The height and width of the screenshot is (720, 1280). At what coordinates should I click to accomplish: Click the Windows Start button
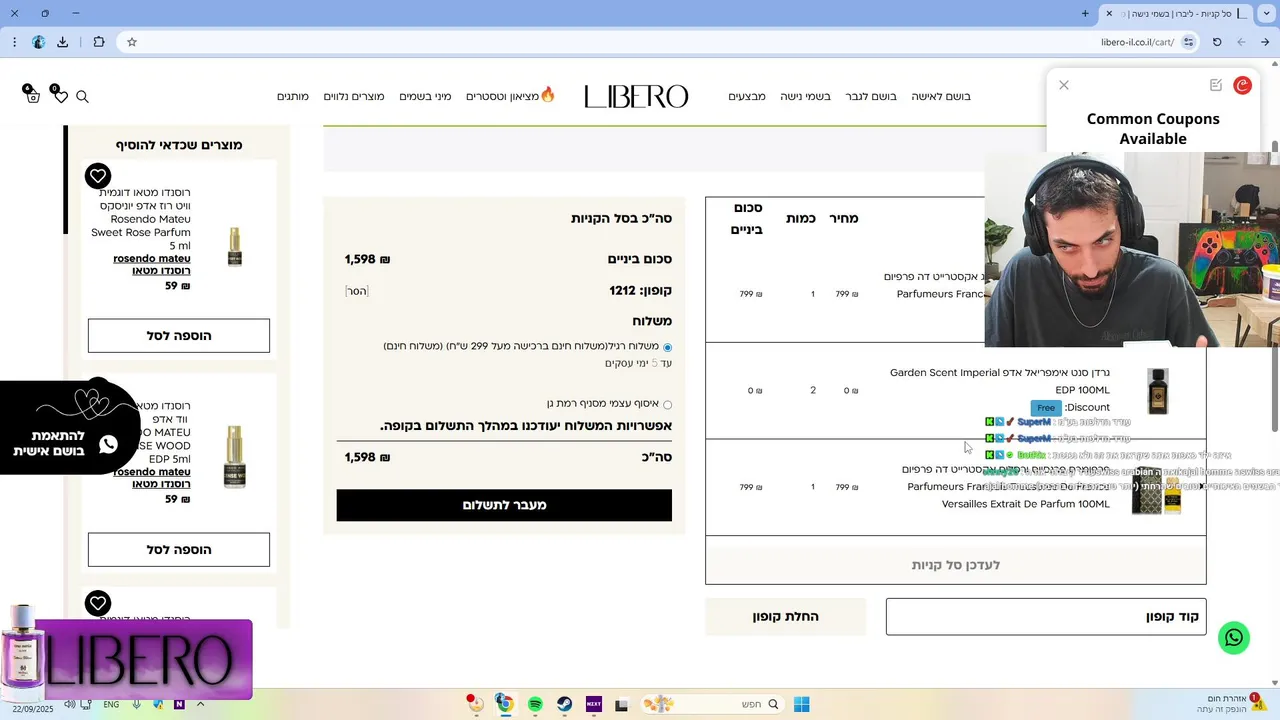pos(801,704)
